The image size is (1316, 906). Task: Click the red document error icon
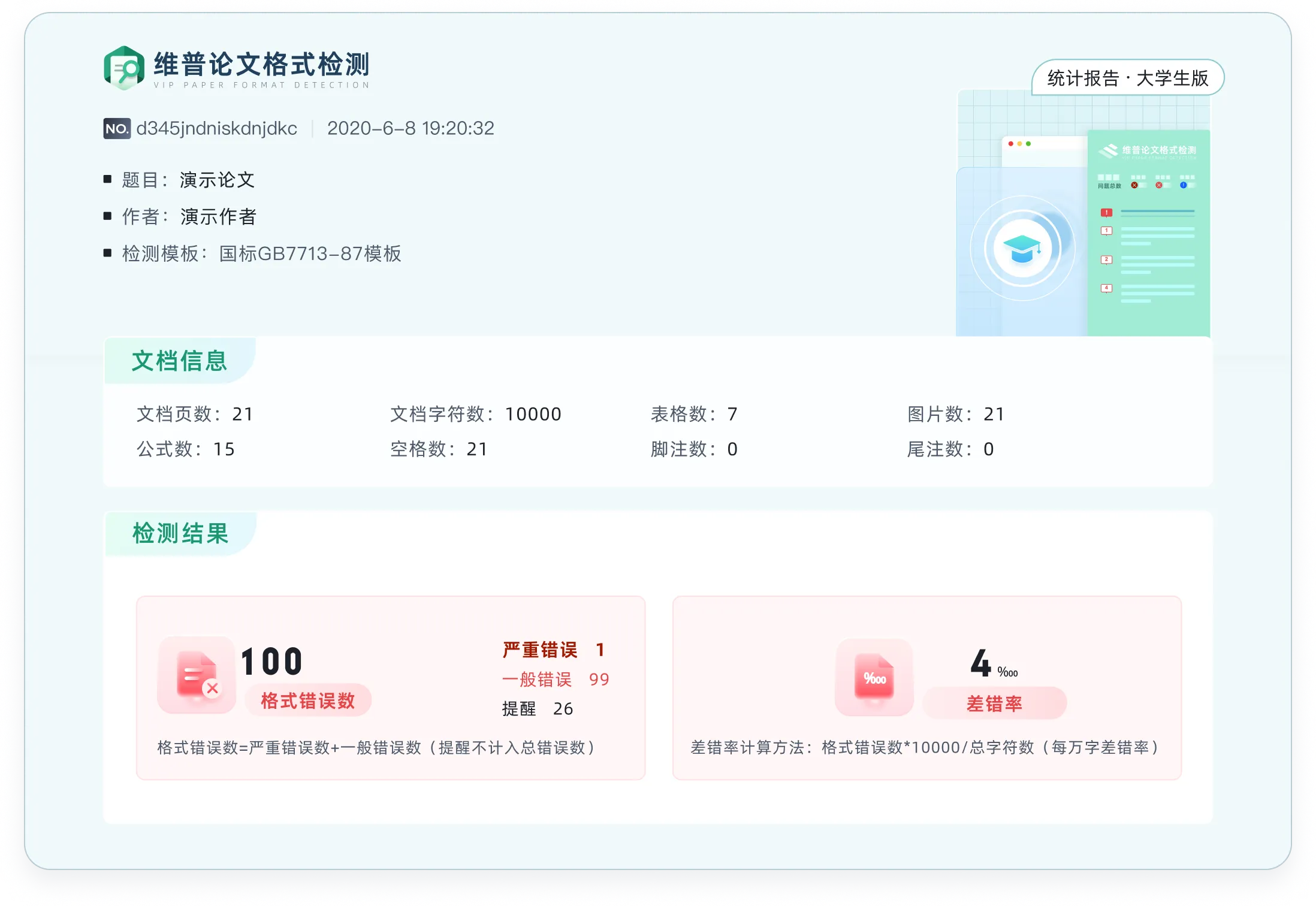tap(197, 675)
